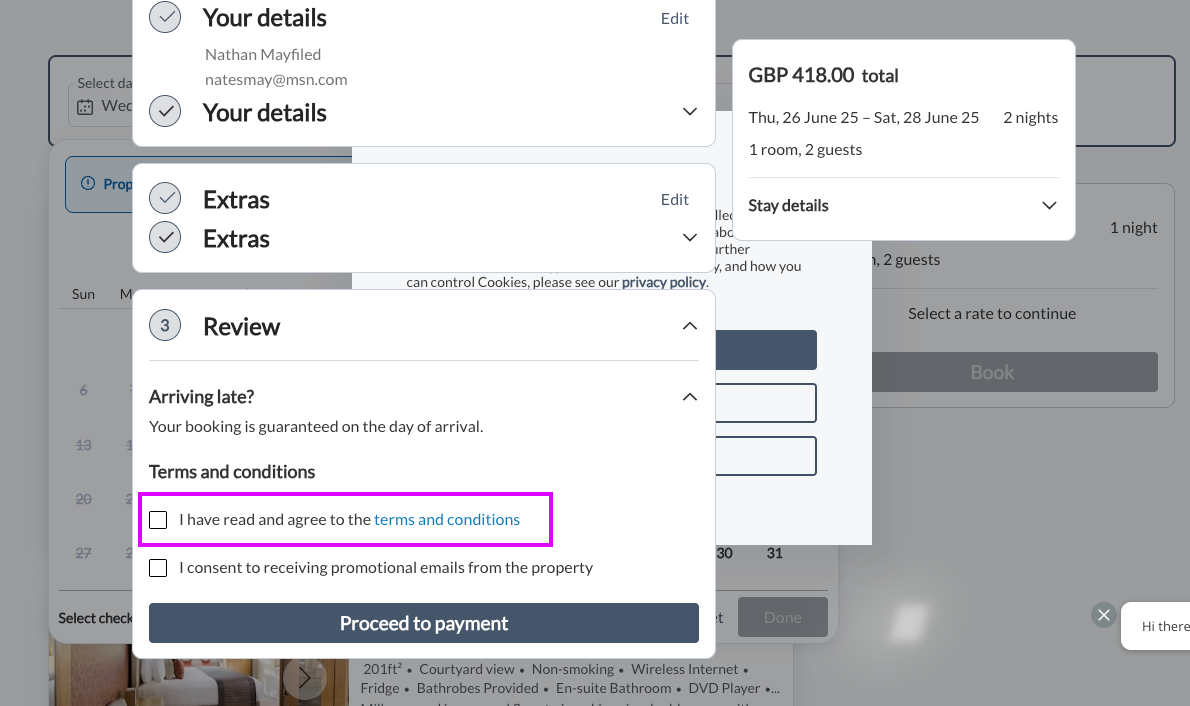Image resolution: width=1190 pixels, height=706 pixels.
Task: Expand the lower Extras chevron
Action: (x=690, y=238)
